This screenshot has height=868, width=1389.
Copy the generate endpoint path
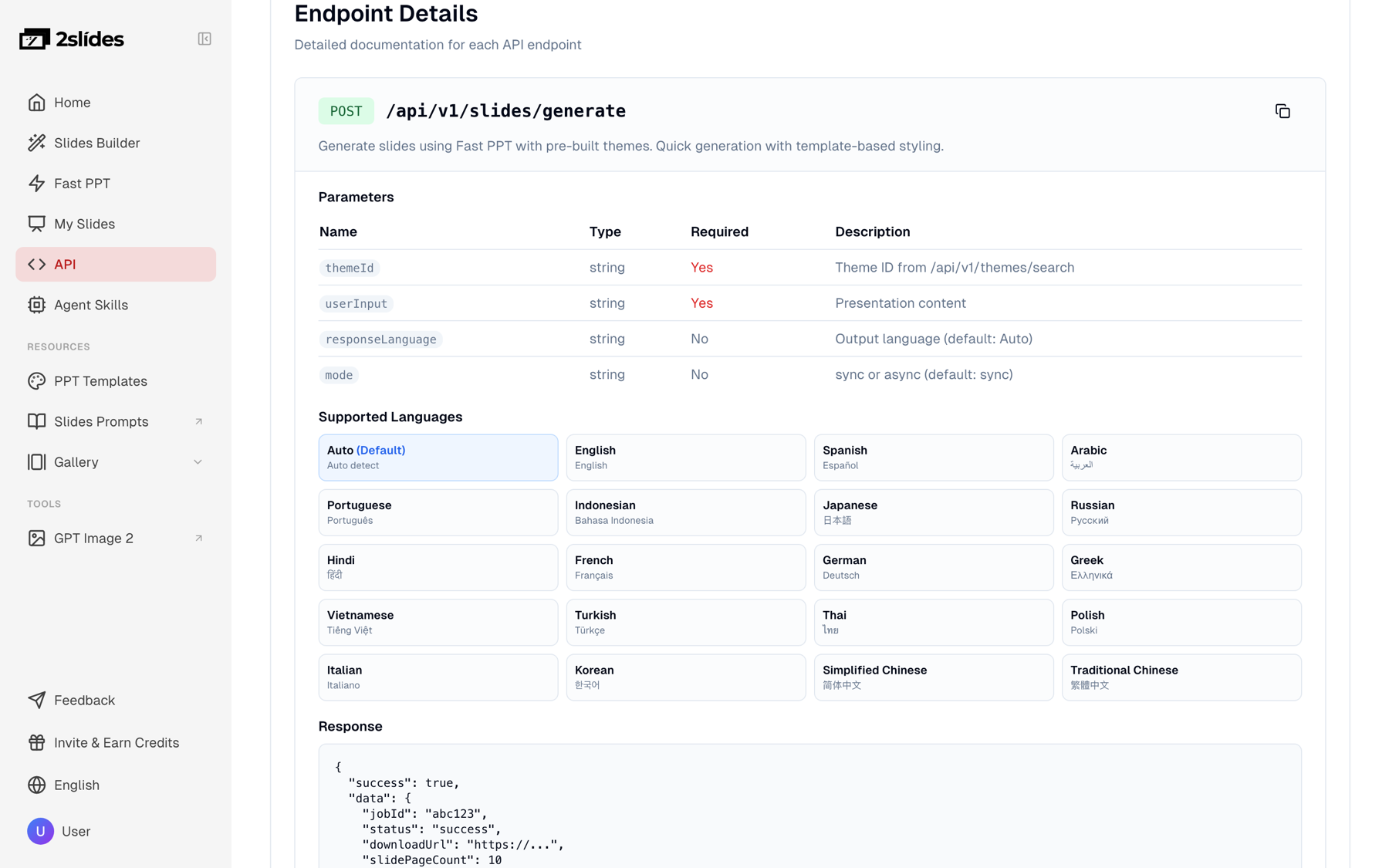coord(1283,111)
